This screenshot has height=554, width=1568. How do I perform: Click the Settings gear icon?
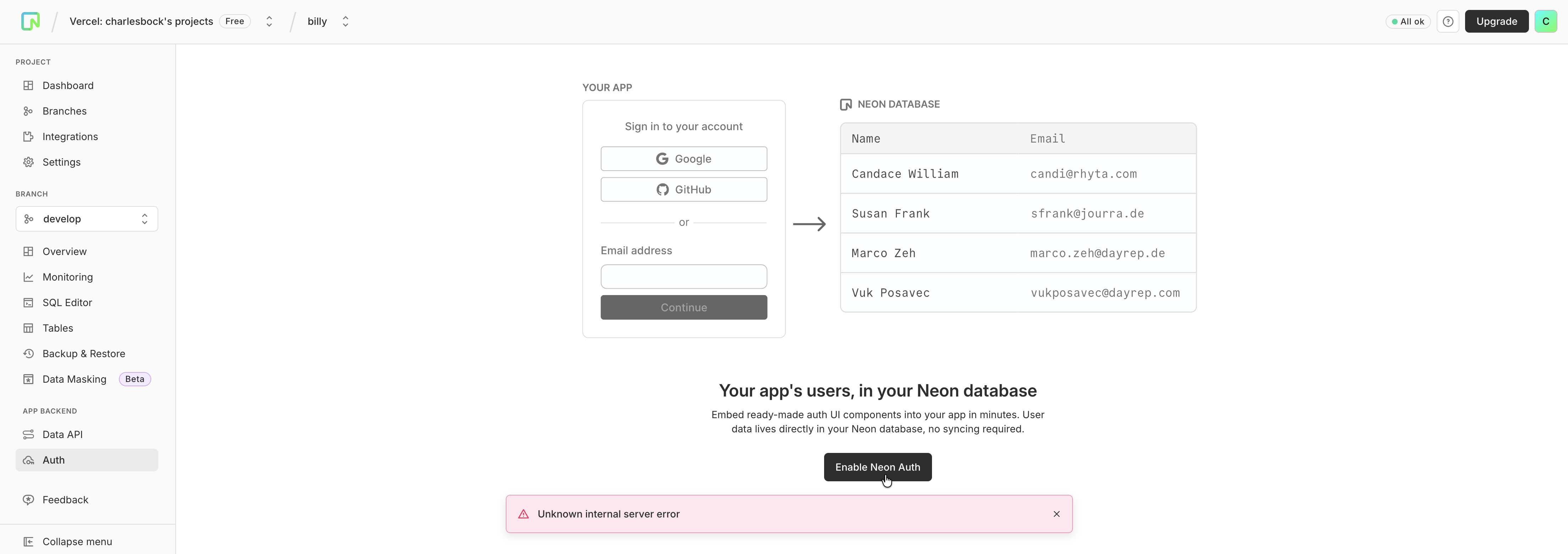pyautogui.click(x=28, y=162)
